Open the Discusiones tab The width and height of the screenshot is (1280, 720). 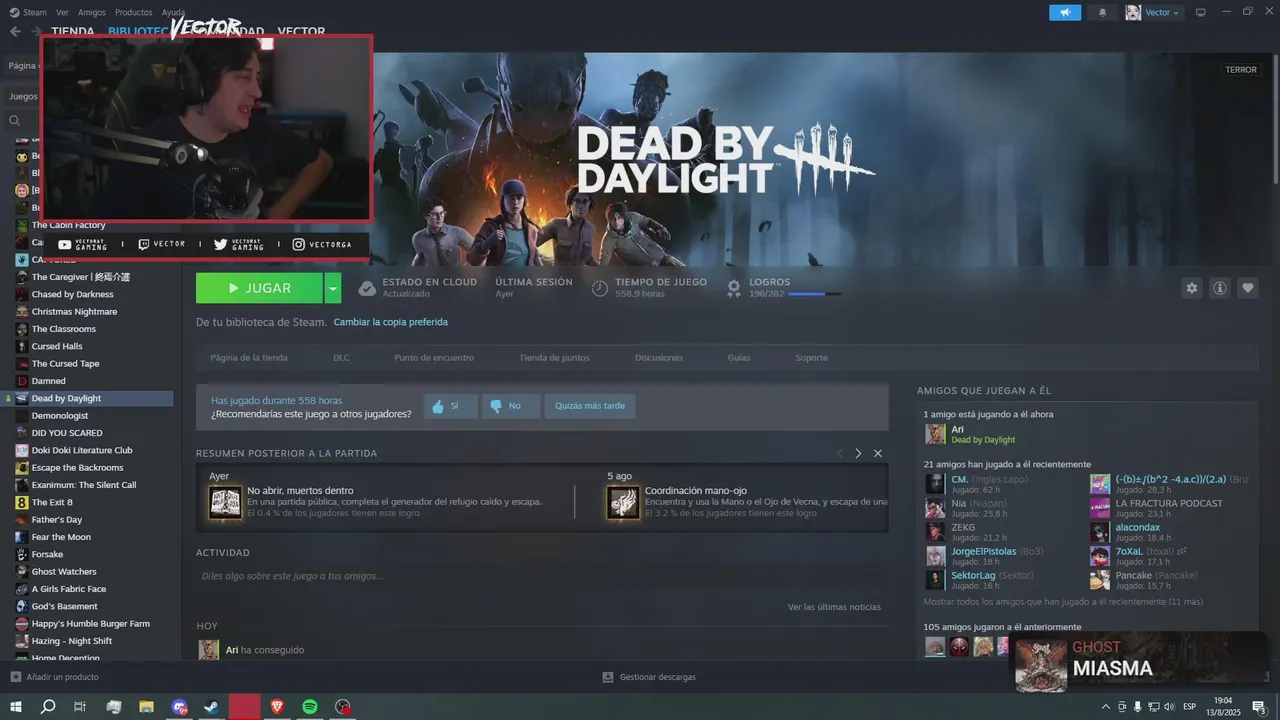(659, 357)
